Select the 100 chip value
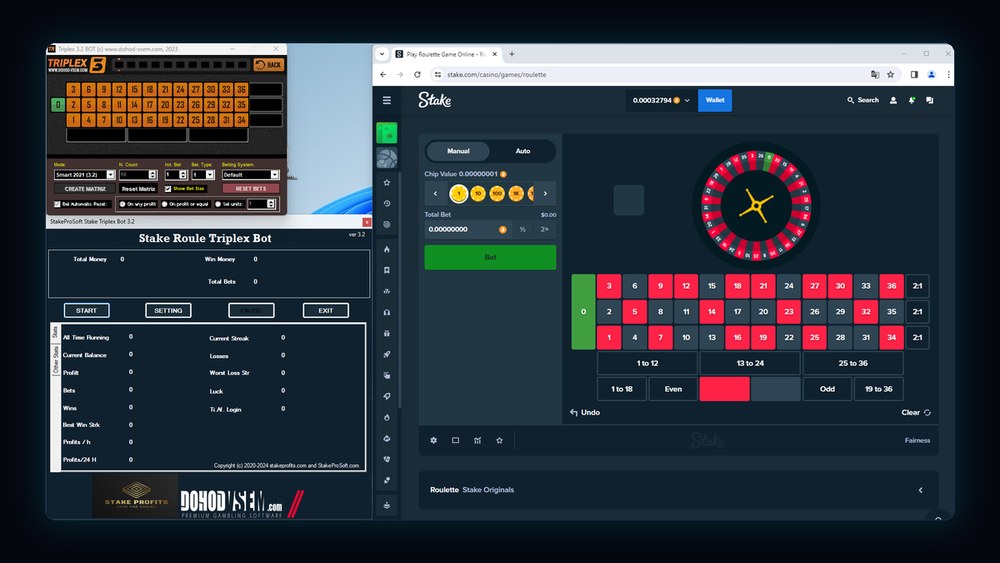 [497, 193]
